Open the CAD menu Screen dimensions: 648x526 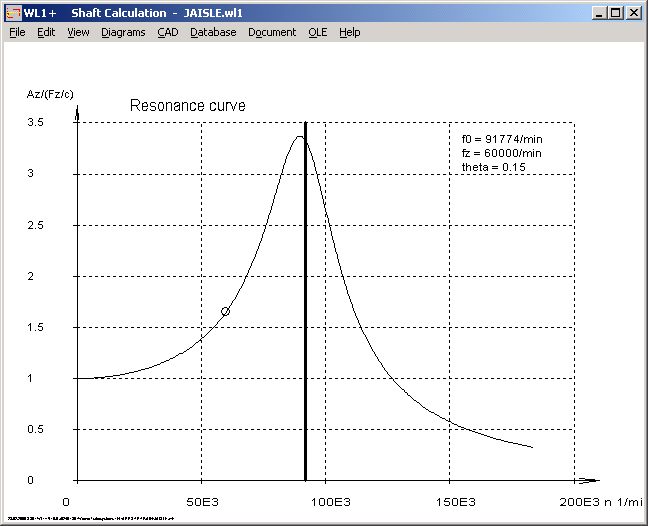(x=167, y=32)
